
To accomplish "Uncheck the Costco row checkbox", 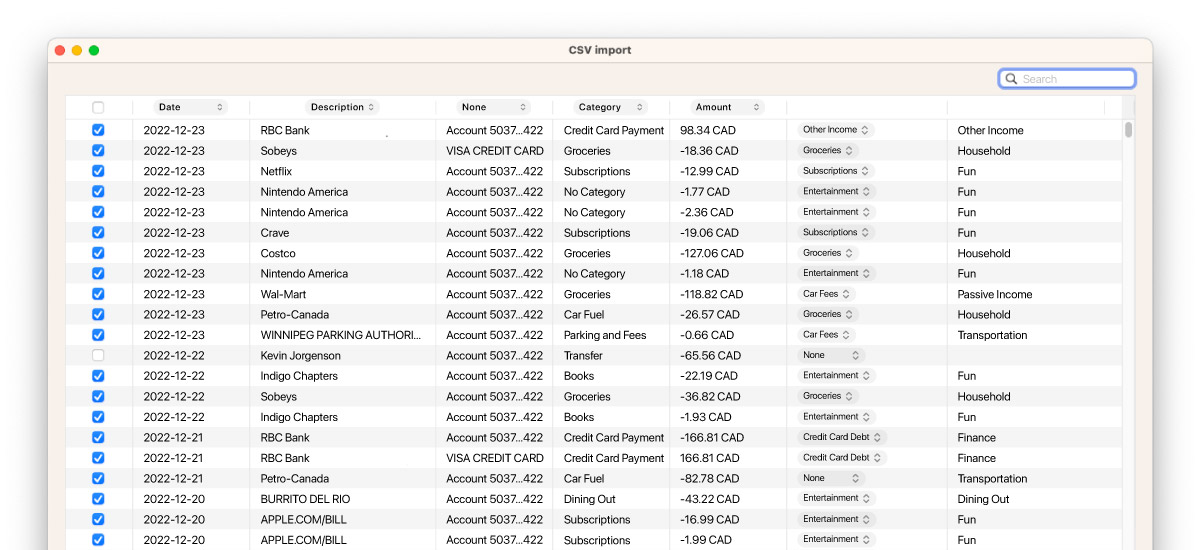I will coord(98,253).
